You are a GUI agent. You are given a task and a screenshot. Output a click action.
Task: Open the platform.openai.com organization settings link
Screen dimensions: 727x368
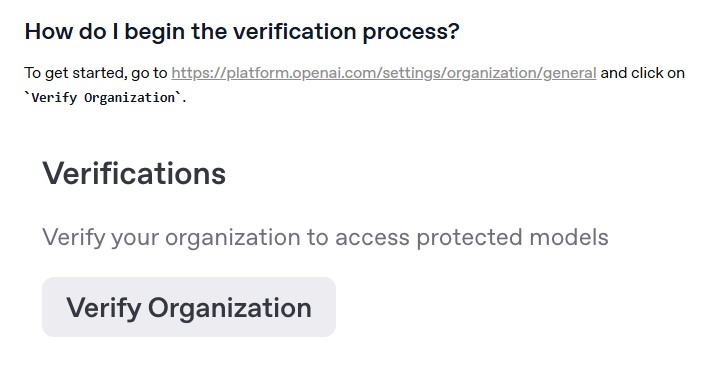click(x=383, y=73)
